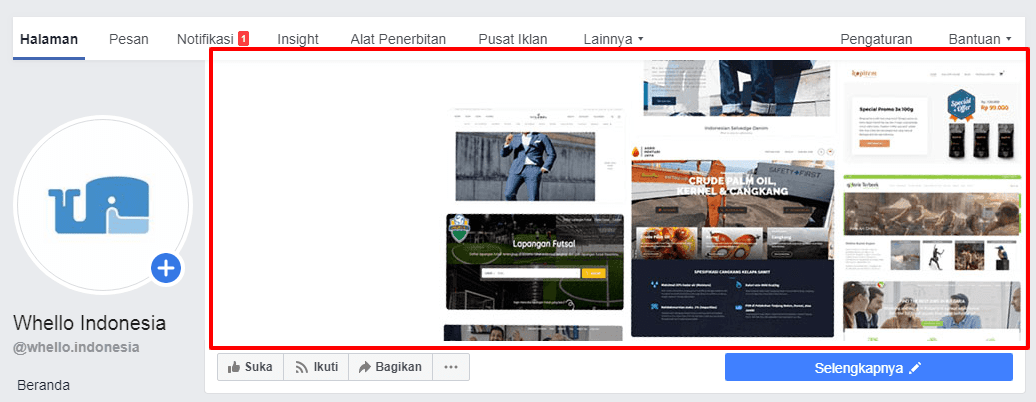Click the Selengkapnya blue button

(x=868, y=367)
